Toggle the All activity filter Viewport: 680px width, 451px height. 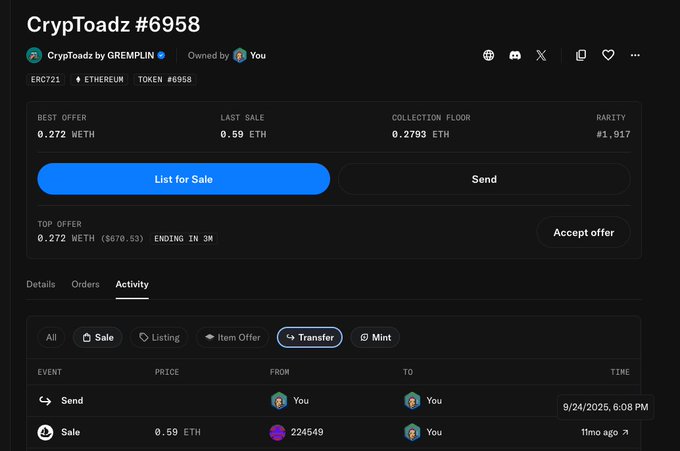(51, 337)
